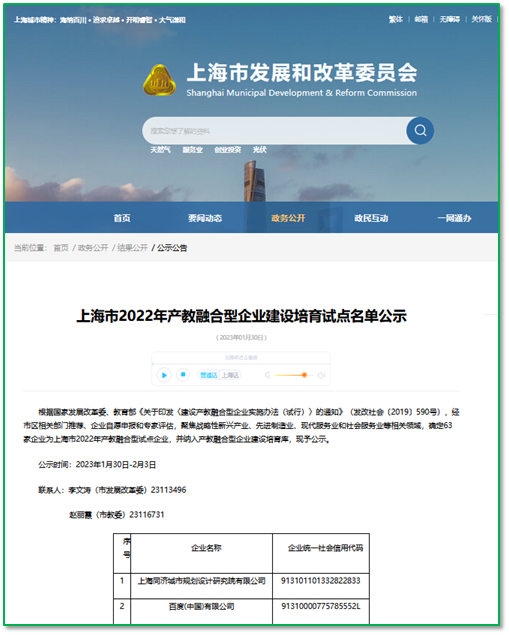
Task: Open the 首页 navigation tab
Action: click(122, 218)
